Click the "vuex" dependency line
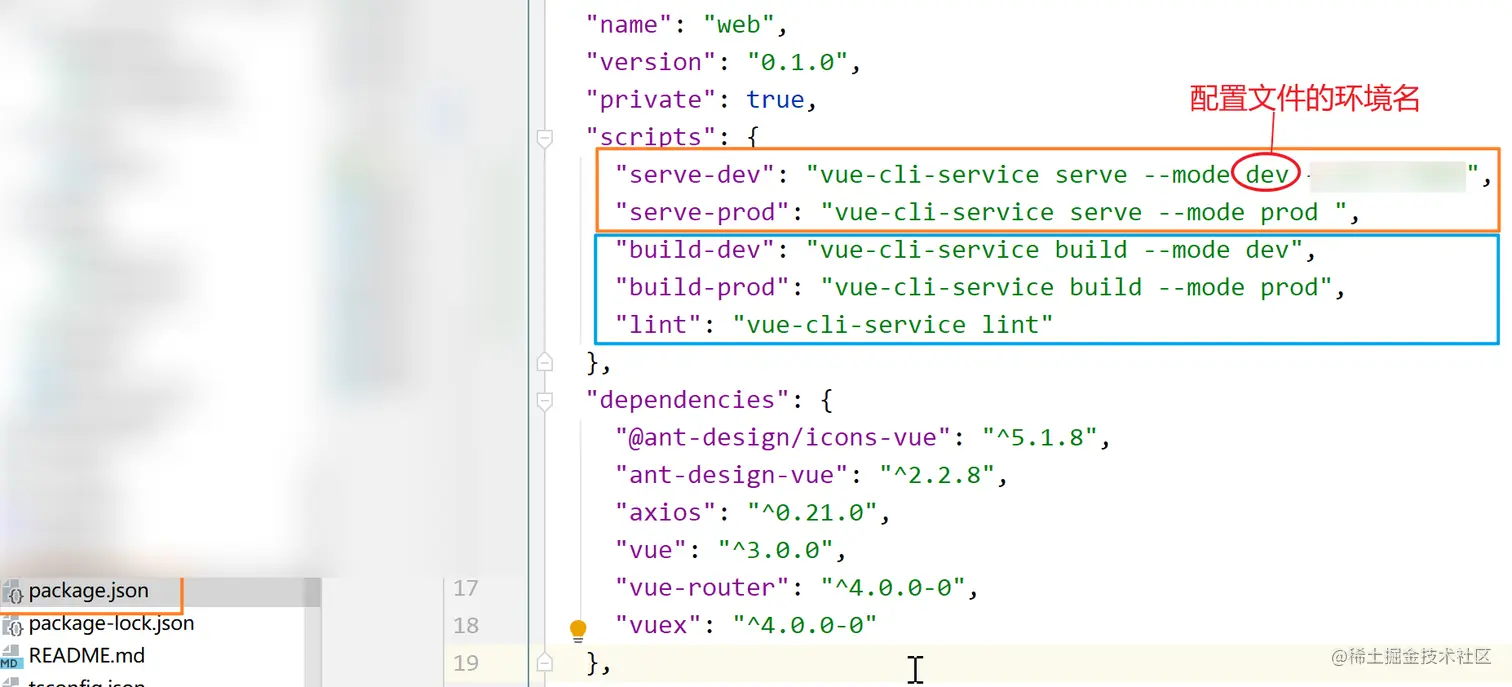1512x687 pixels. 746,625
